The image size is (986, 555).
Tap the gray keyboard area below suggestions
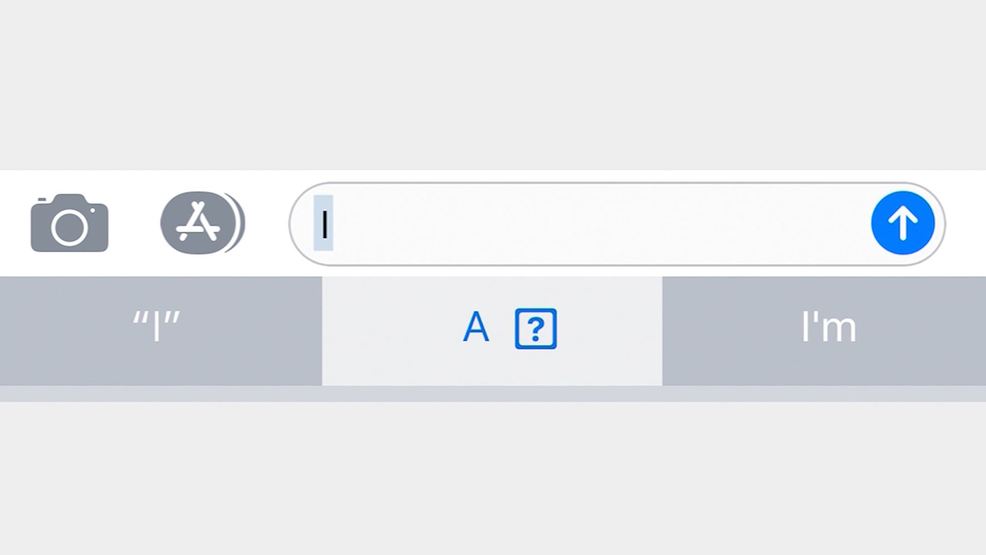point(493,478)
